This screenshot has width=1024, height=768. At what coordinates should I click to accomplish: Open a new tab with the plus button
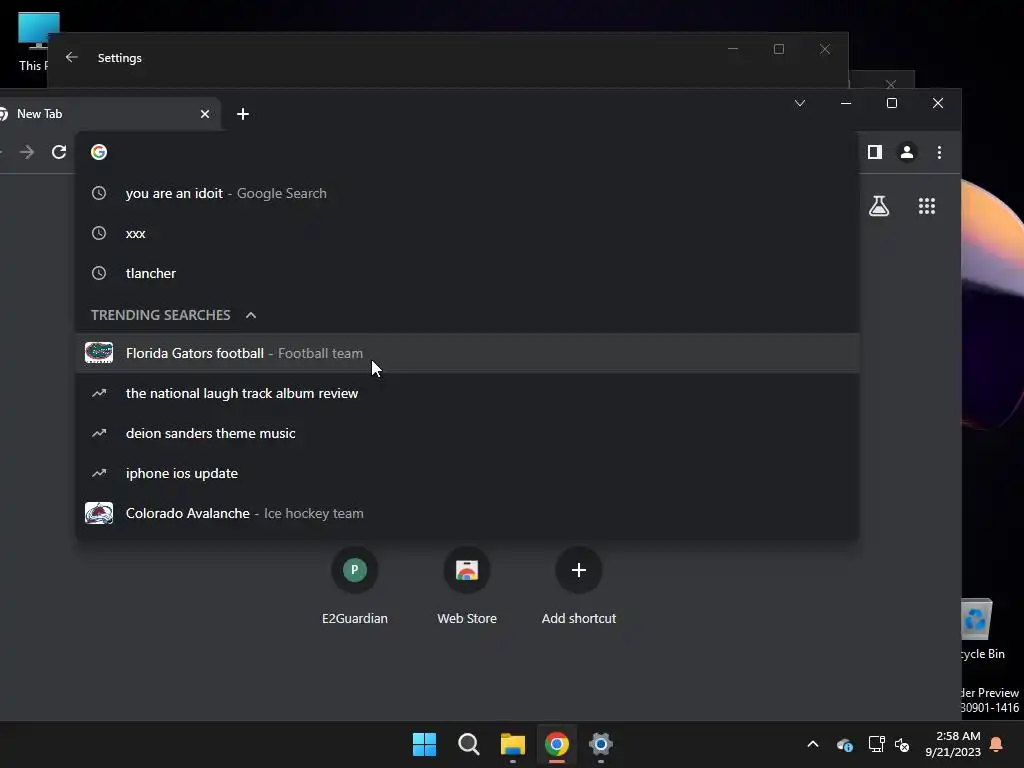[x=243, y=114]
